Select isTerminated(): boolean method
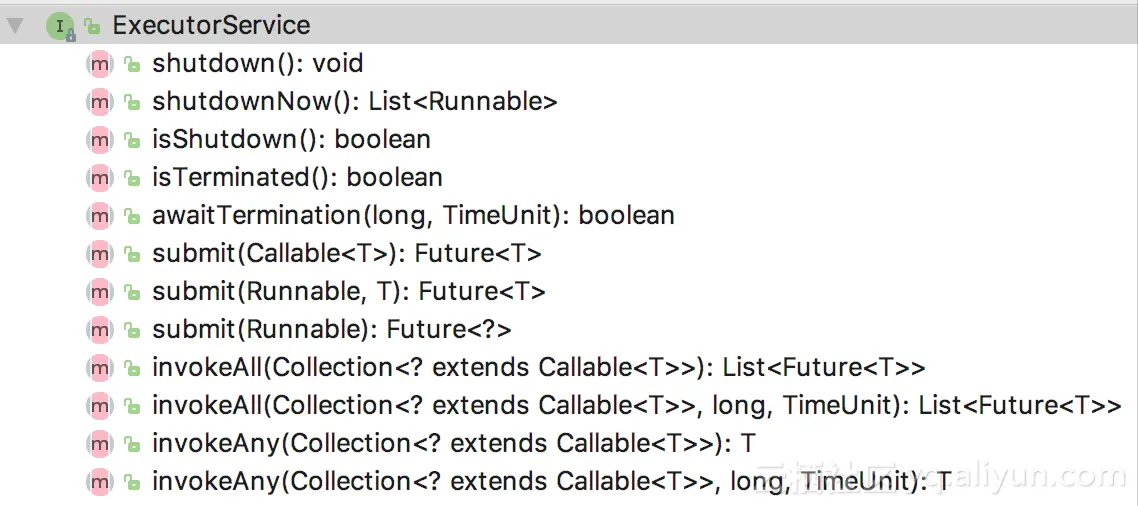1138x506 pixels. coord(297,178)
